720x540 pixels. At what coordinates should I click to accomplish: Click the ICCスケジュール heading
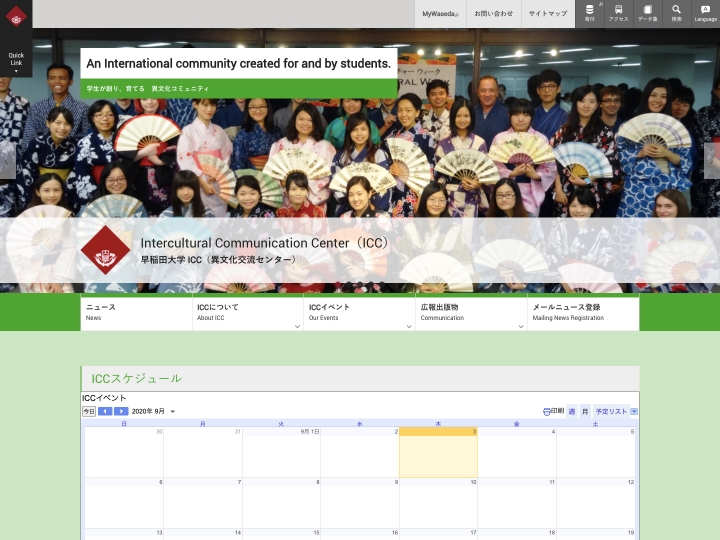(136, 378)
